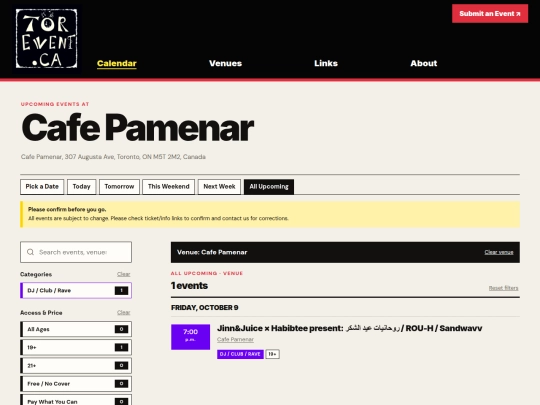Click the FRIDAY, OCTOBER 9 date heading

205,308
